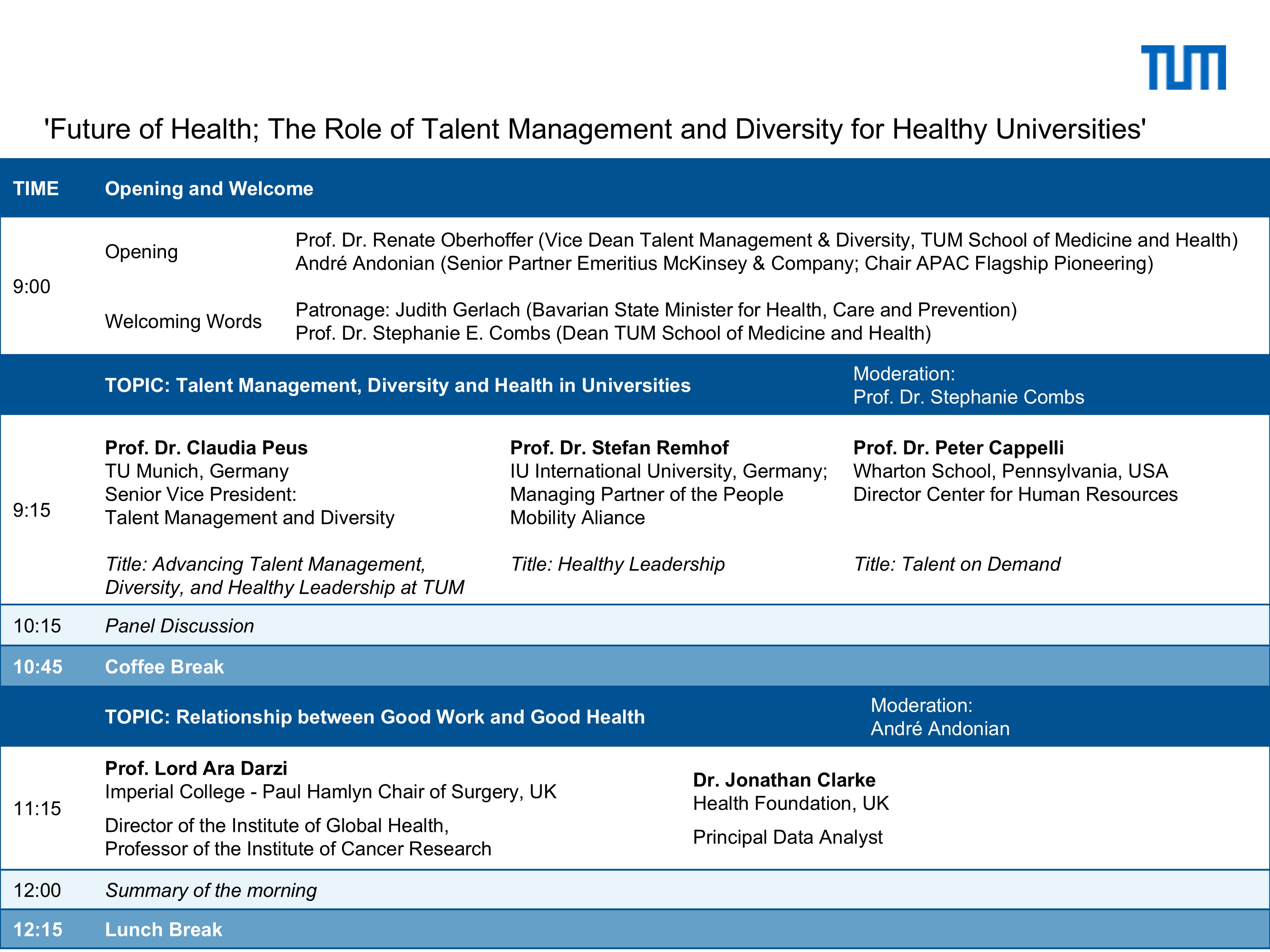The image size is (1270, 952).
Task: Click the document title heading
Action: pyautogui.click(x=595, y=129)
